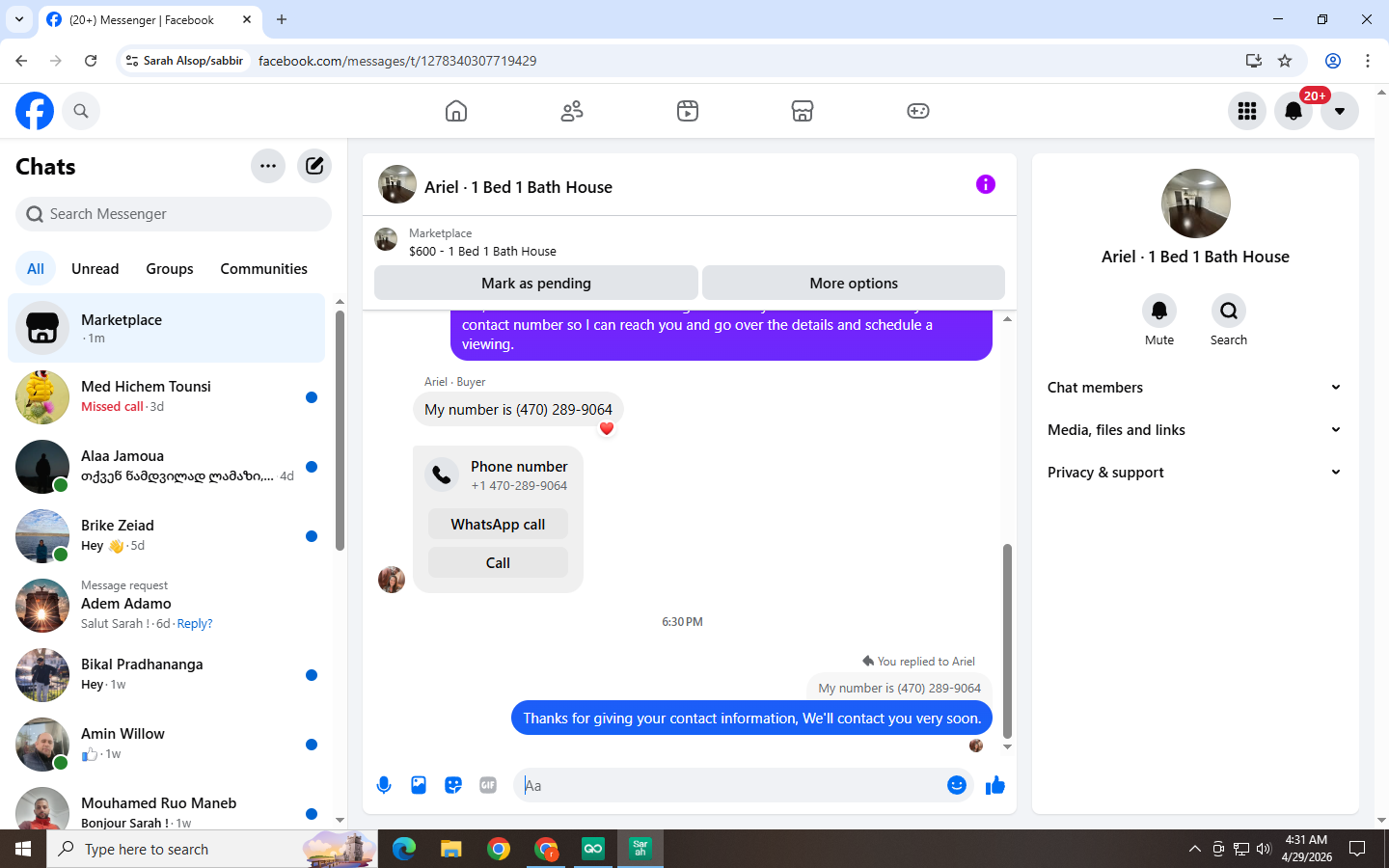Click the Ariel listing thumbnail in right panel
1389x868 pixels.
(x=1196, y=203)
